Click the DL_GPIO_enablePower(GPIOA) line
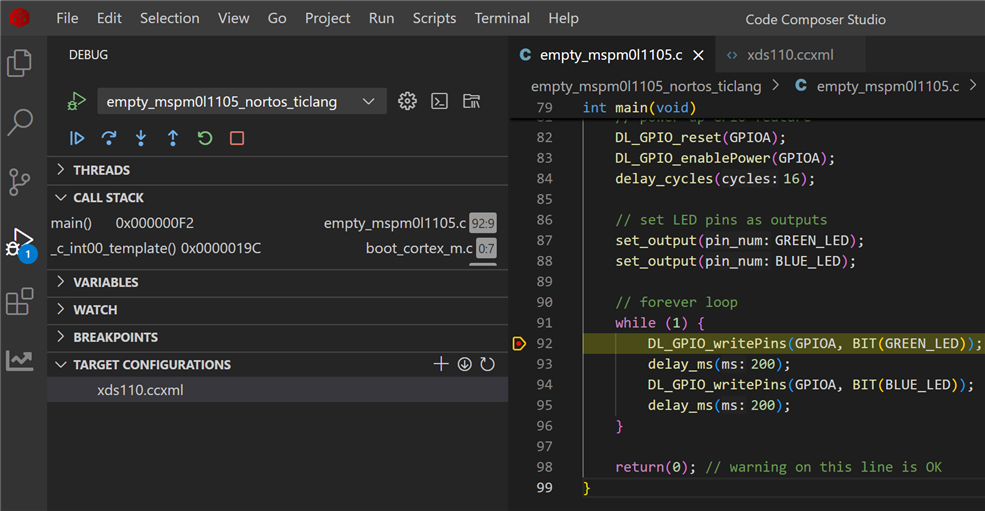Screen dimensions: 985x511 point(725,158)
